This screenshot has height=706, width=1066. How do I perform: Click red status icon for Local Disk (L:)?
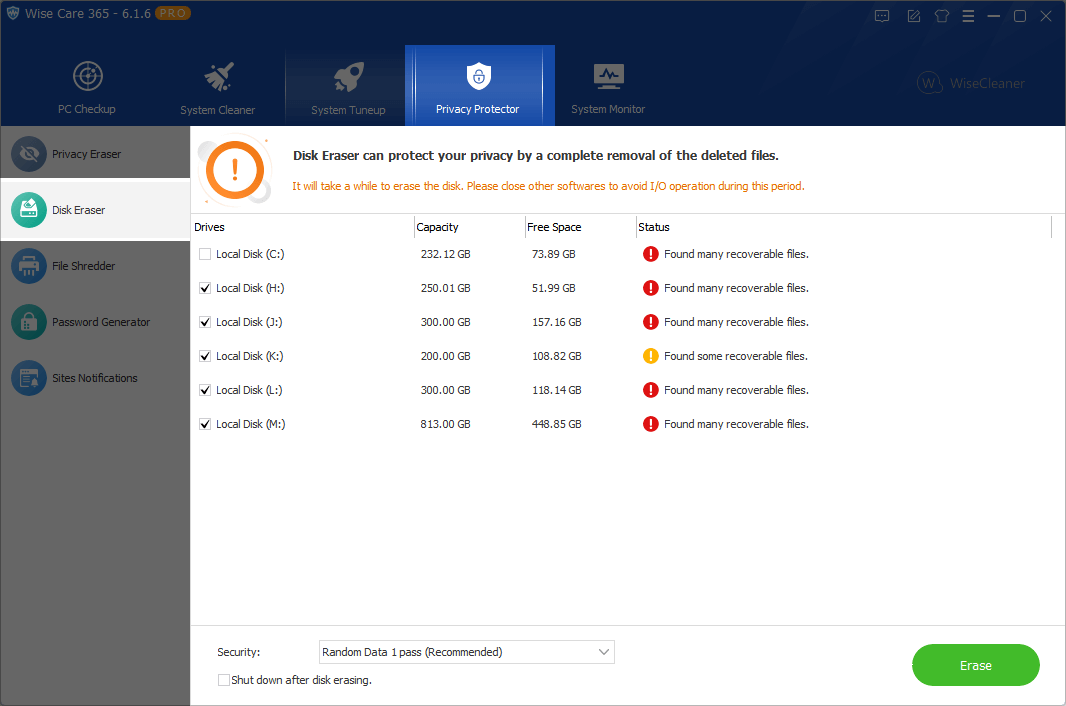pos(651,390)
